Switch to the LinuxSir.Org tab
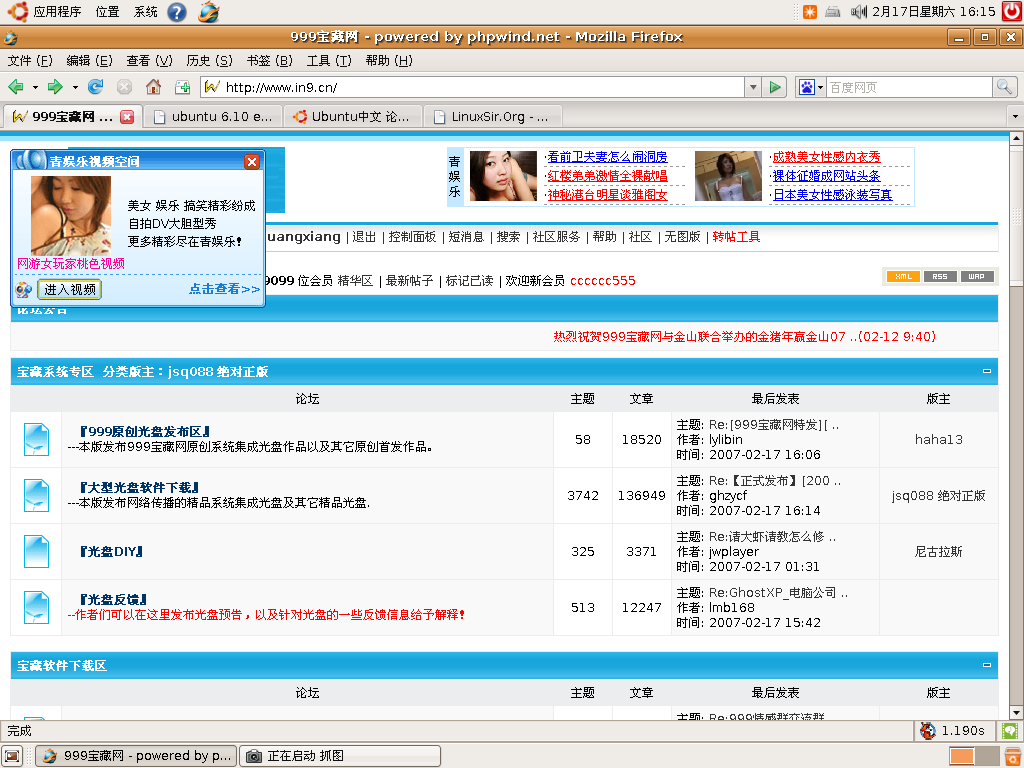 tap(492, 117)
